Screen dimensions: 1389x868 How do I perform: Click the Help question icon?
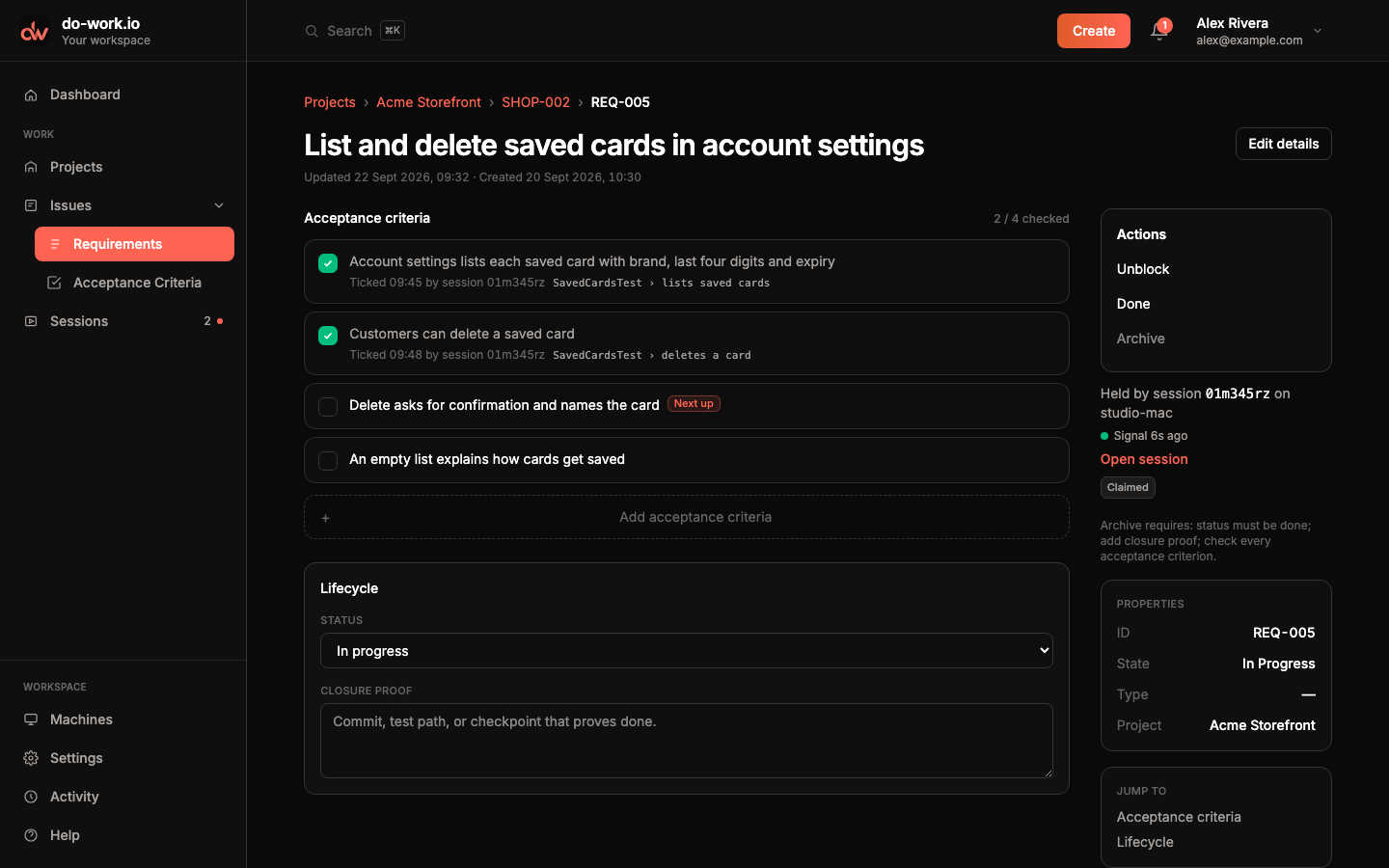31,835
